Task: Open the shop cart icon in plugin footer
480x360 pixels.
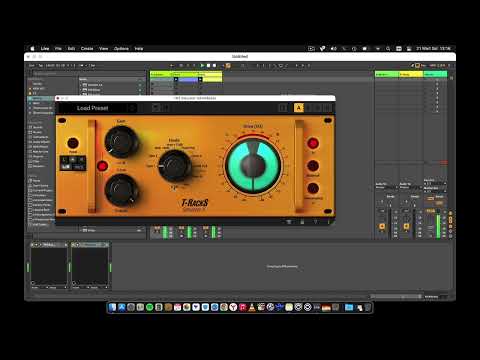Action: tap(289, 222)
